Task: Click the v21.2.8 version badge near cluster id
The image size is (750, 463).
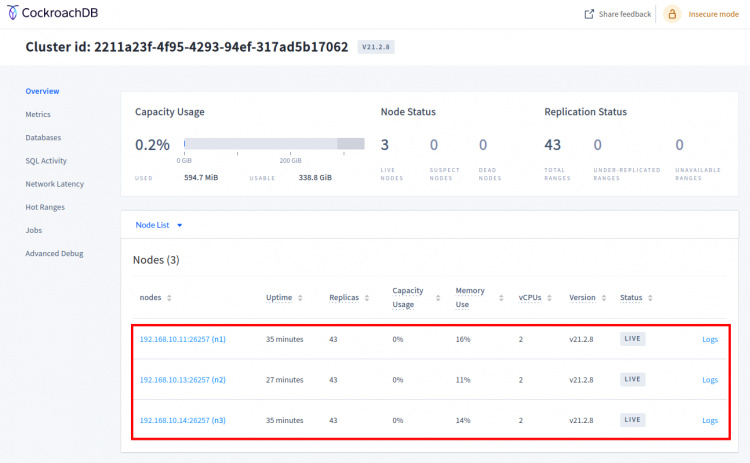Action: [376, 47]
